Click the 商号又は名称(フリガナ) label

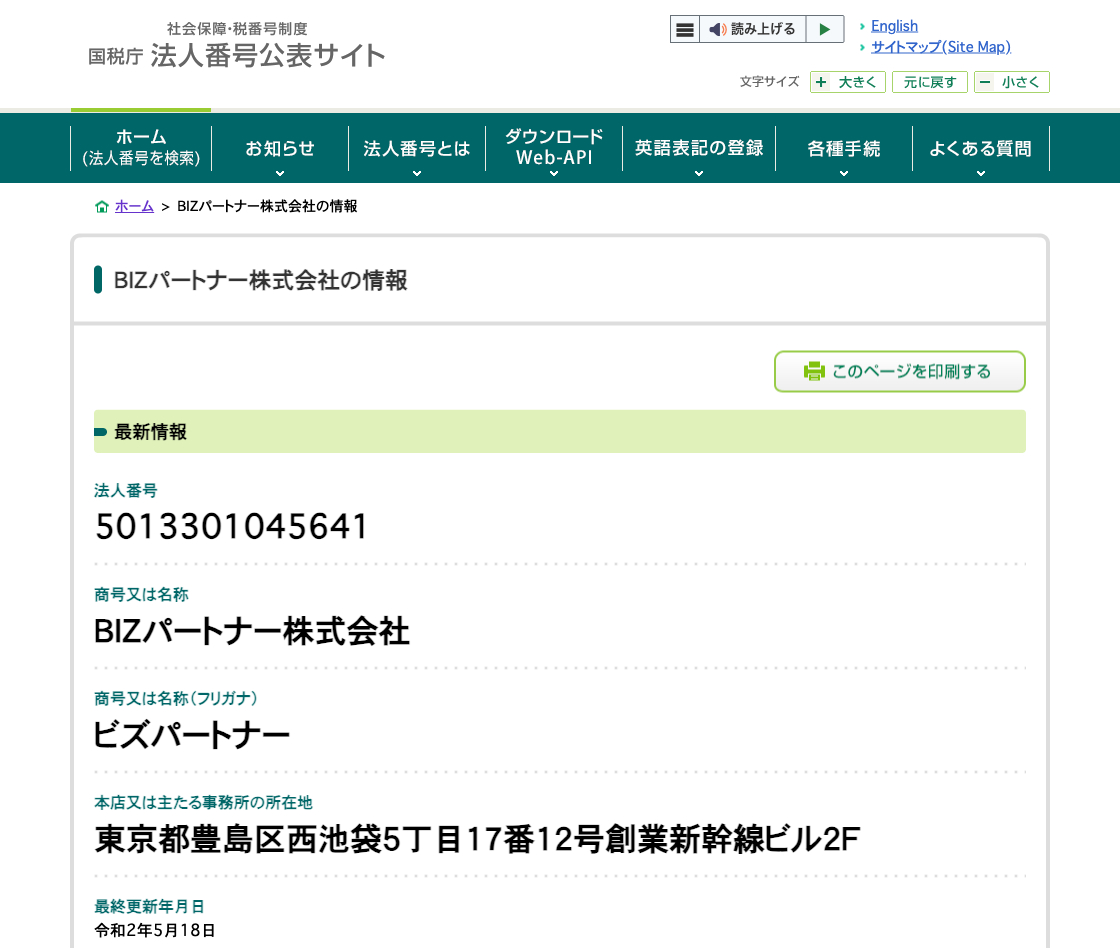point(176,699)
